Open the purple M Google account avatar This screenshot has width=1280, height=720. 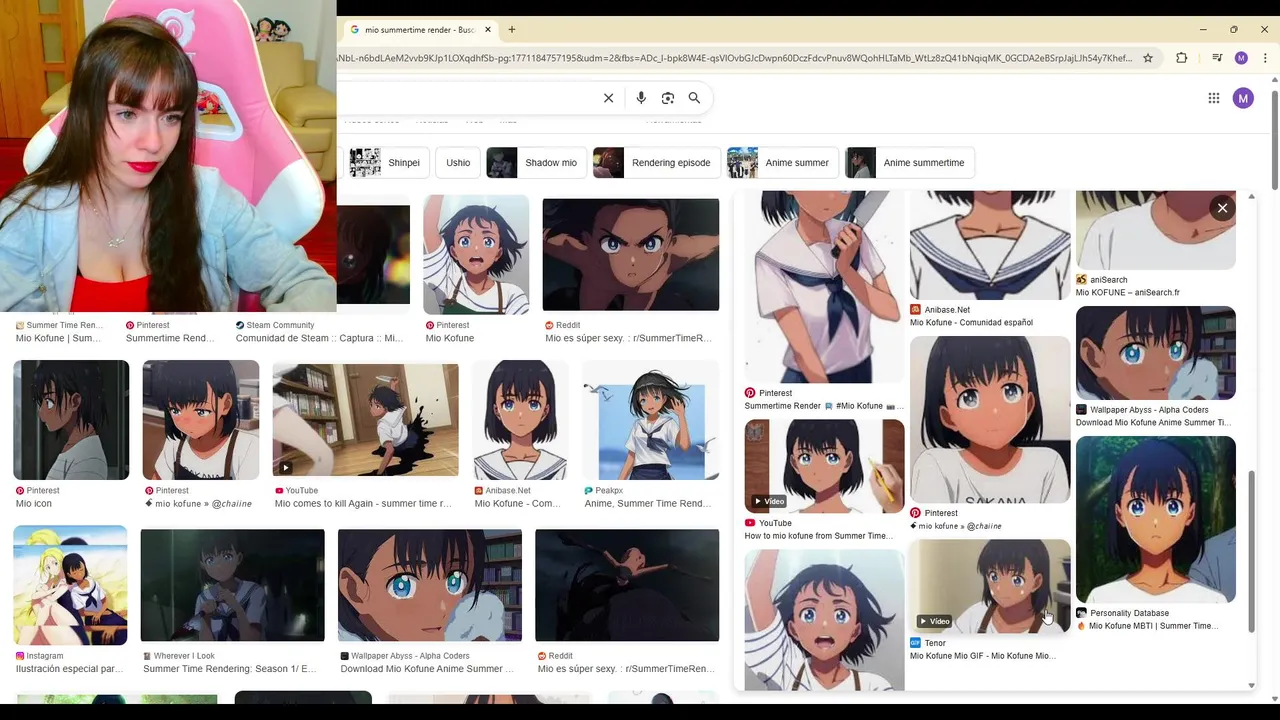pos(1243,98)
